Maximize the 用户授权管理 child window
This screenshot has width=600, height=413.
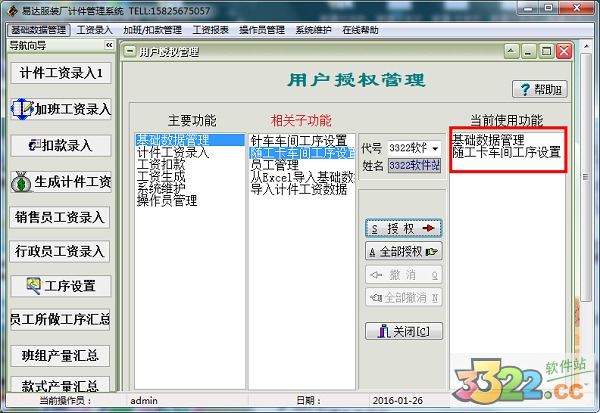(x=546, y=51)
